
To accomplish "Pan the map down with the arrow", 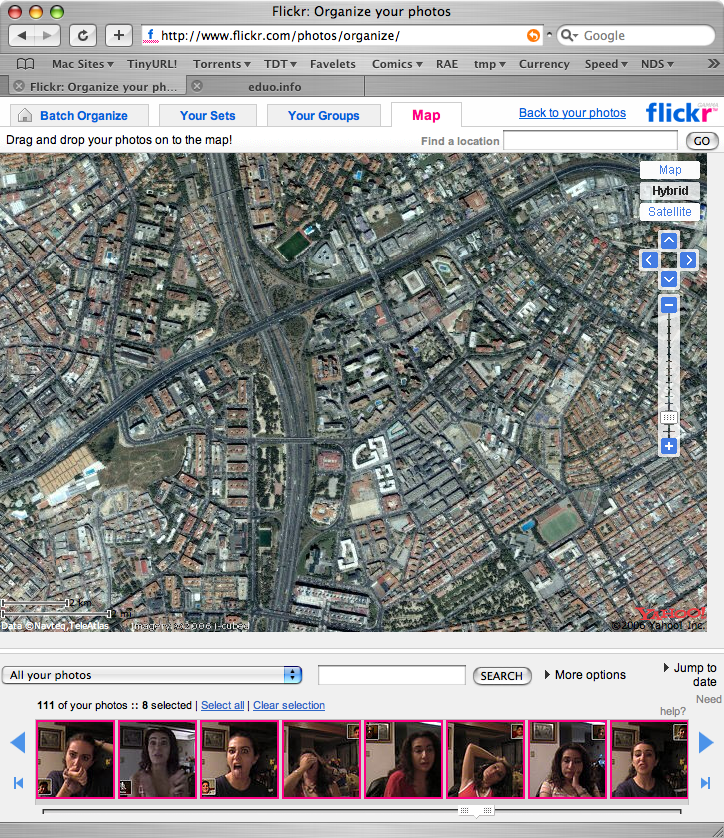I will [669, 280].
